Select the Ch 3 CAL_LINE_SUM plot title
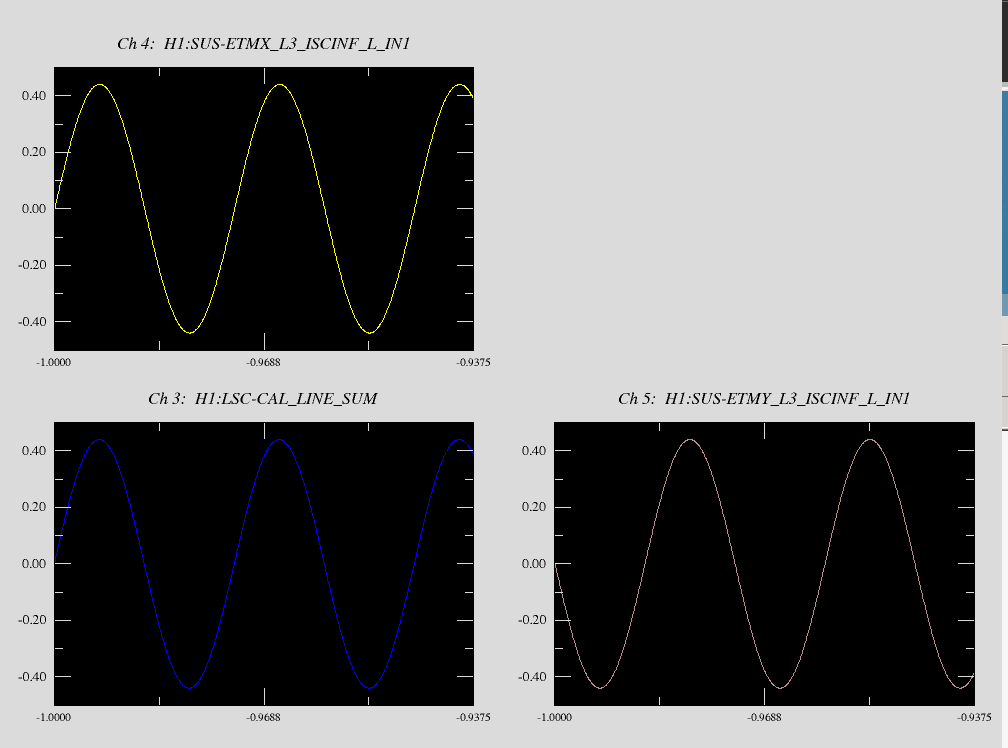 [x=263, y=399]
